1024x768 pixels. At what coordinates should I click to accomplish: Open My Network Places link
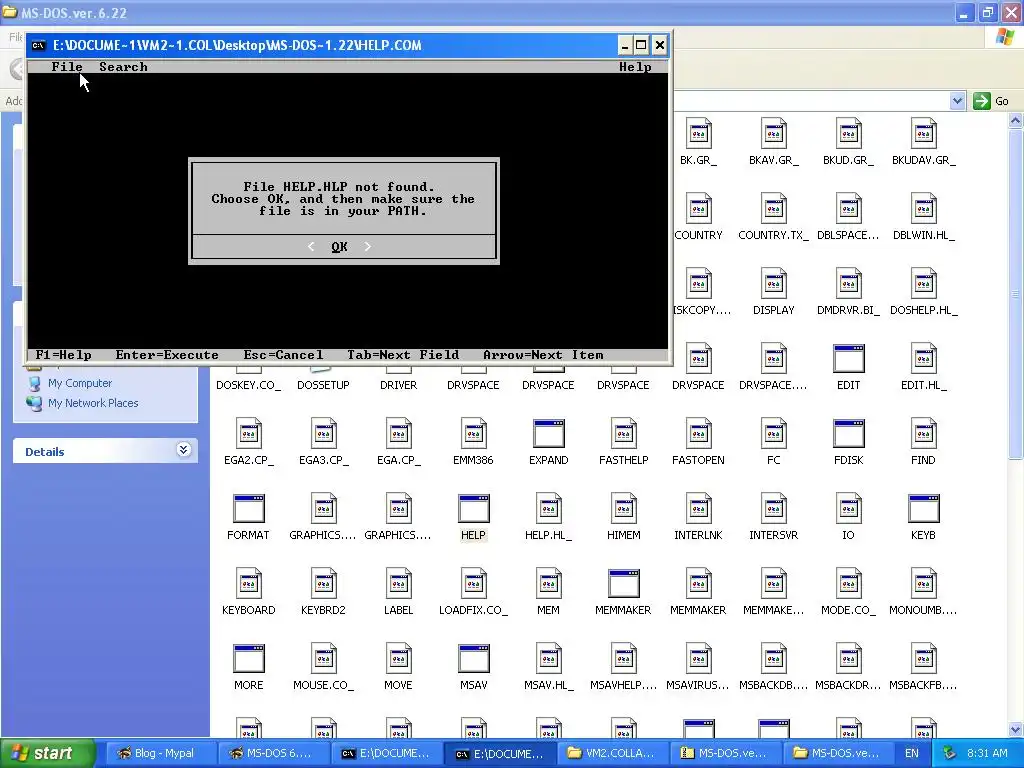[x=93, y=403]
